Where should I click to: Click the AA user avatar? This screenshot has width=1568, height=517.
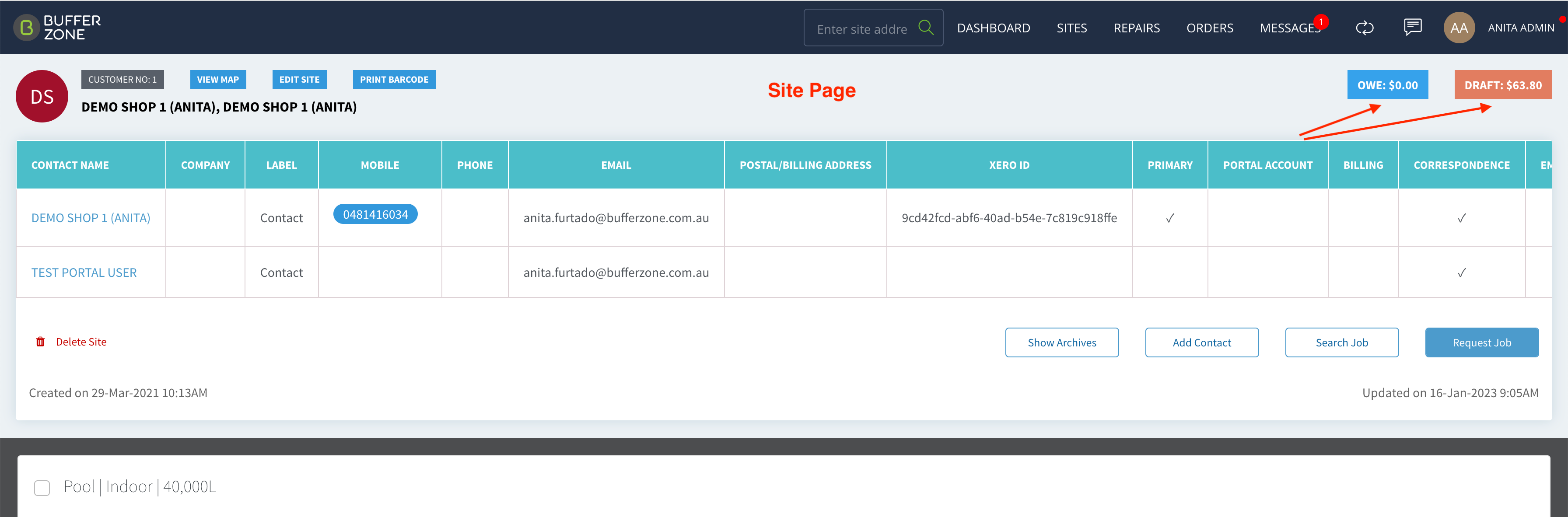(x=1459, y=28)
